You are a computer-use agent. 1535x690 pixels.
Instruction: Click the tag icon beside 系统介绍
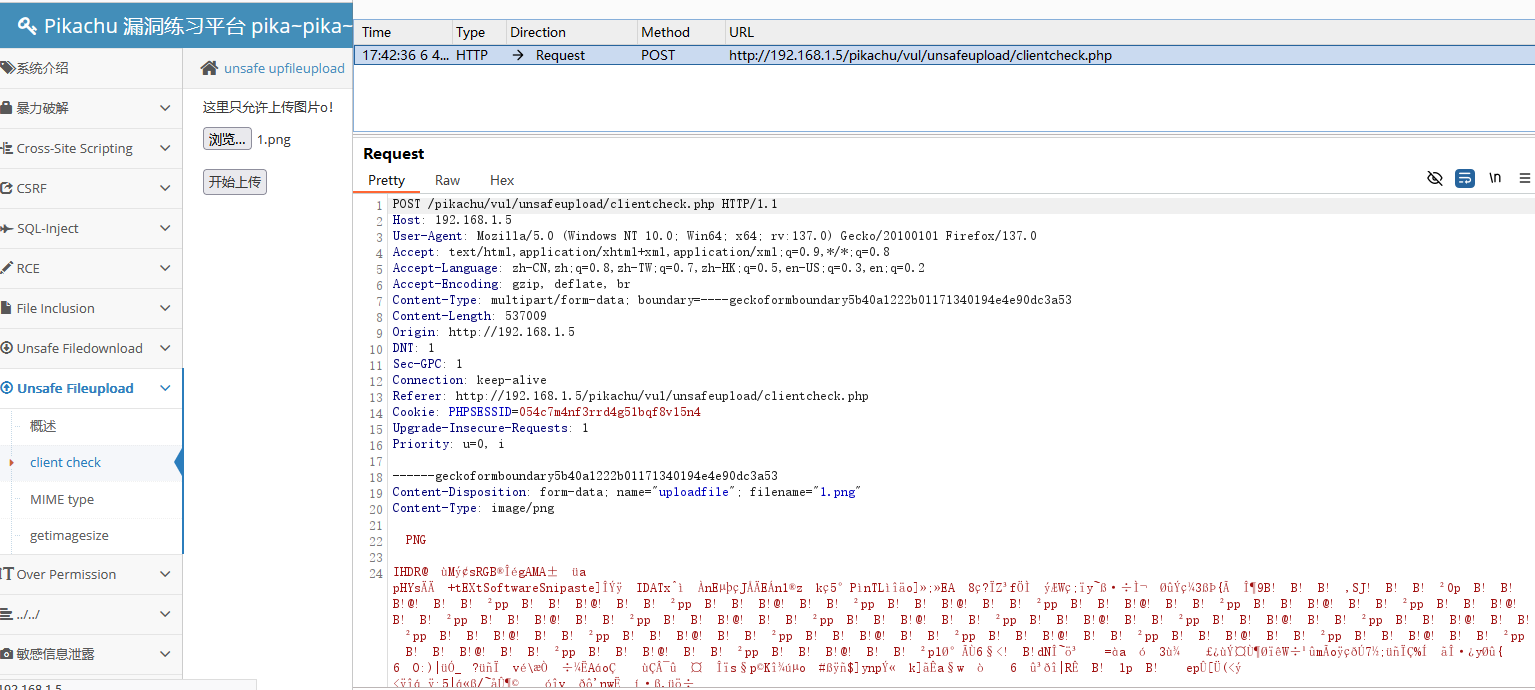pos(7,68)
